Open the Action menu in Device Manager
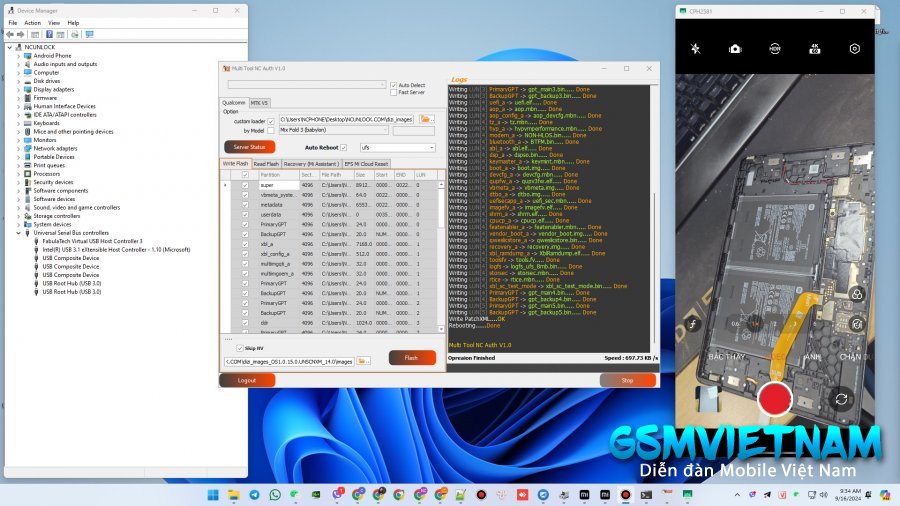Viewport: 900px width, 506px height. click(32, 23)
